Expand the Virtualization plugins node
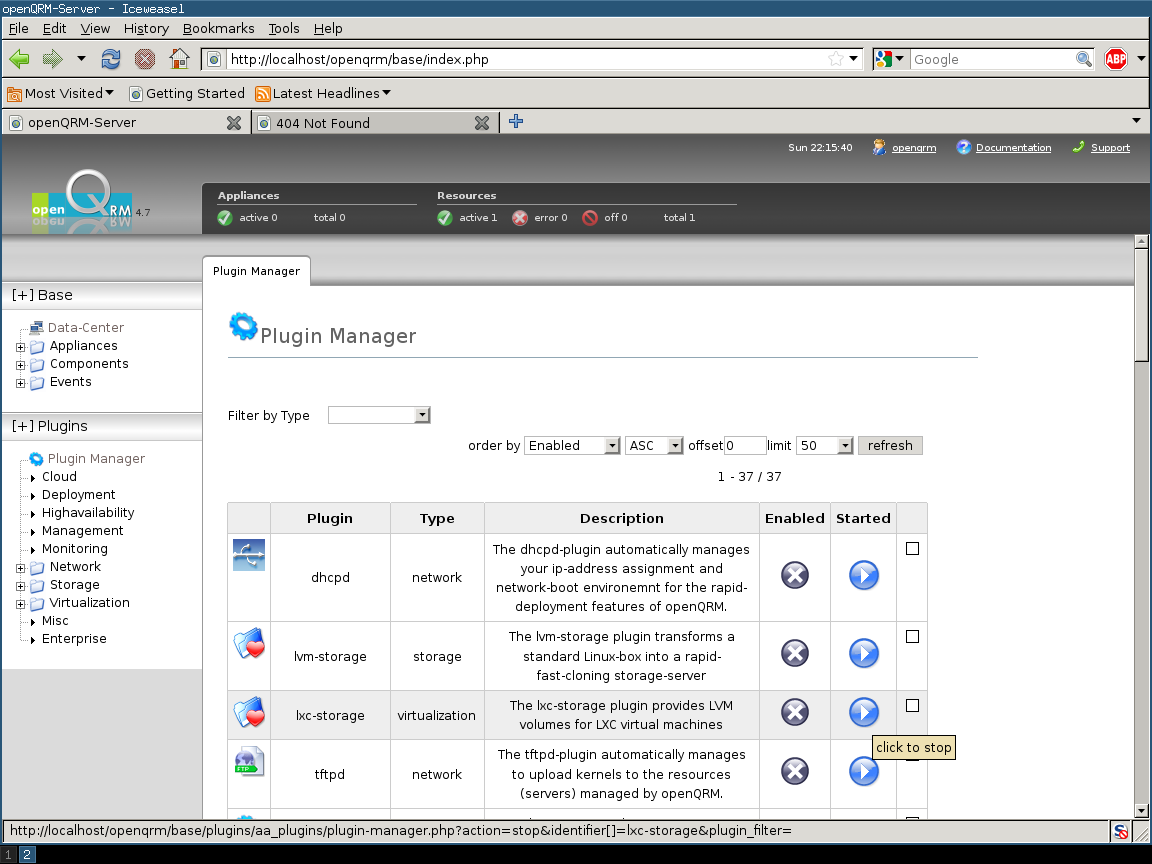Screen dimensions: 1152x864 click(x=21, y=604)
